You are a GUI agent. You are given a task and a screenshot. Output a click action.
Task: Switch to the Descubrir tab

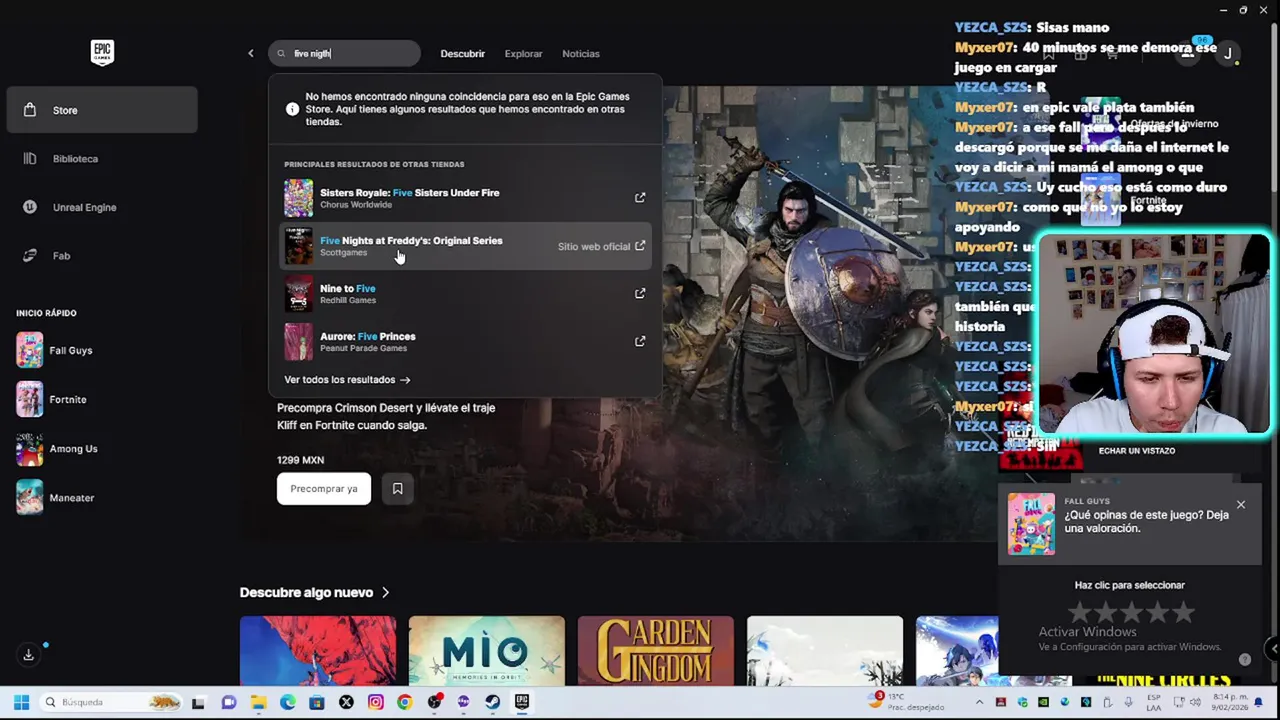pos(462,53)
